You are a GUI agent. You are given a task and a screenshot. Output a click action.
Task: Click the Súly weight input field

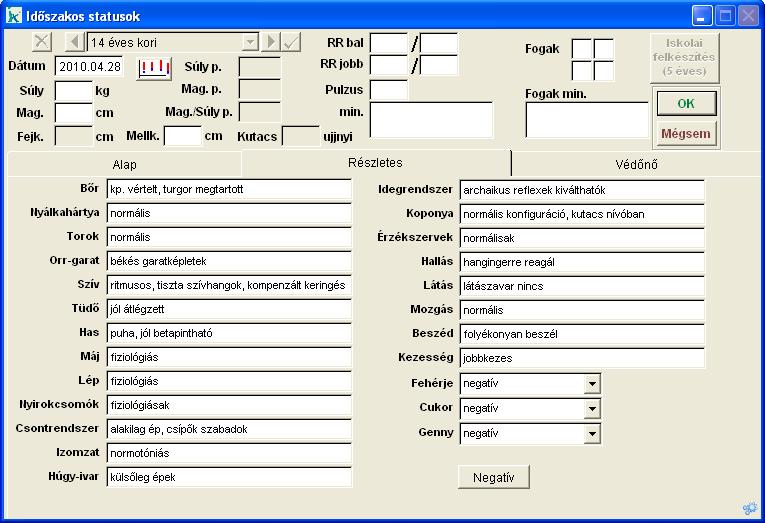pos(73,90)
